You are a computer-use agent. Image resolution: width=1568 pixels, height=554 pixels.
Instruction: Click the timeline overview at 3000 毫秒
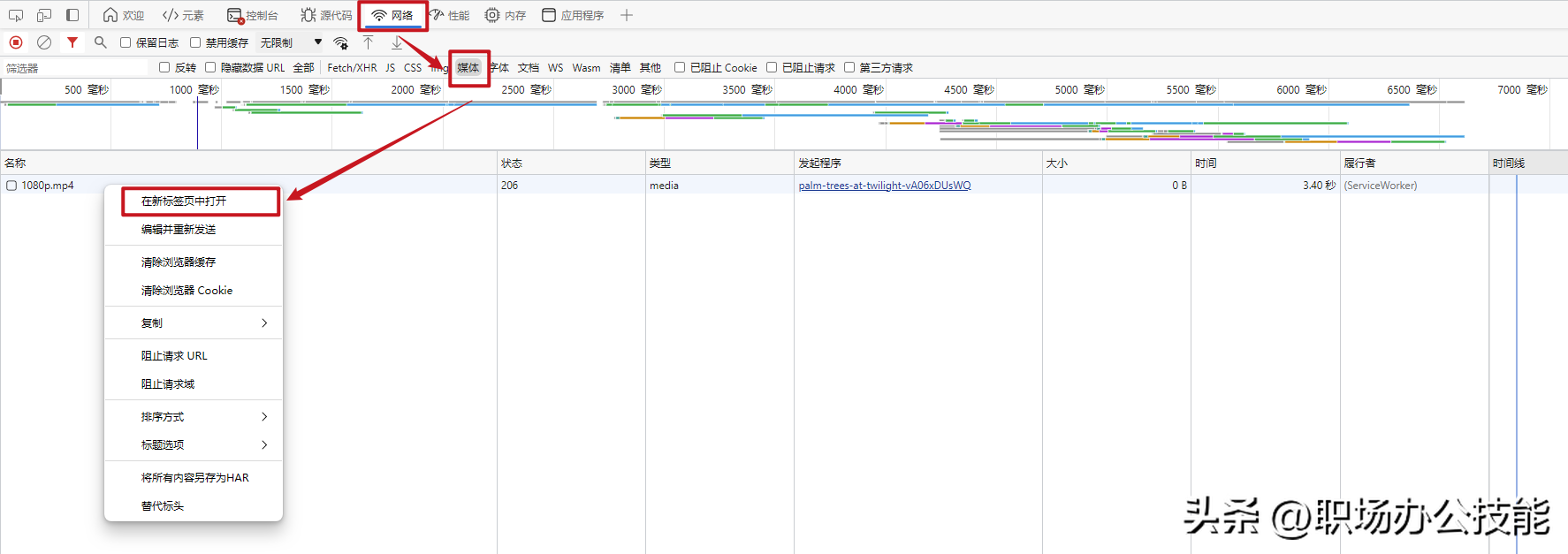[636, 90]
